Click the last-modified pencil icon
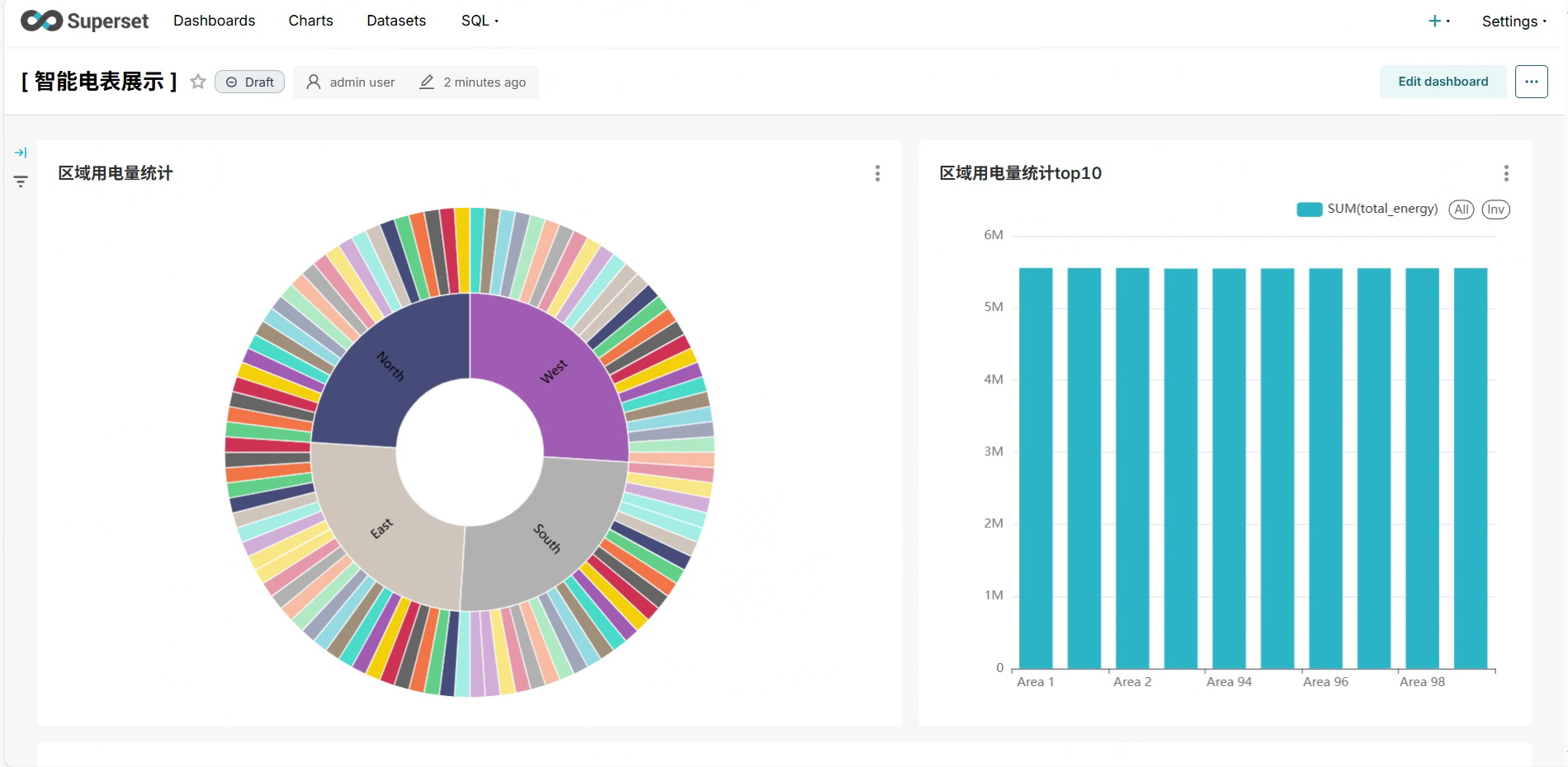This screenshot has width=1568, height=767. [x=427, y=82]
